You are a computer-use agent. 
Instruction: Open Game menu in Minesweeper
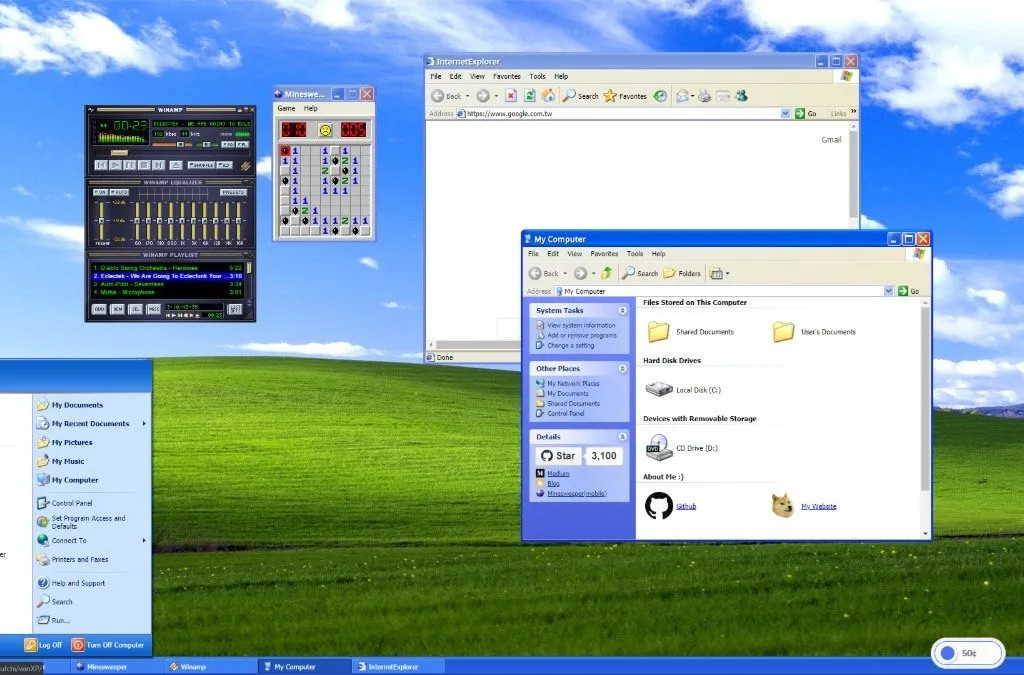point(286,108)
